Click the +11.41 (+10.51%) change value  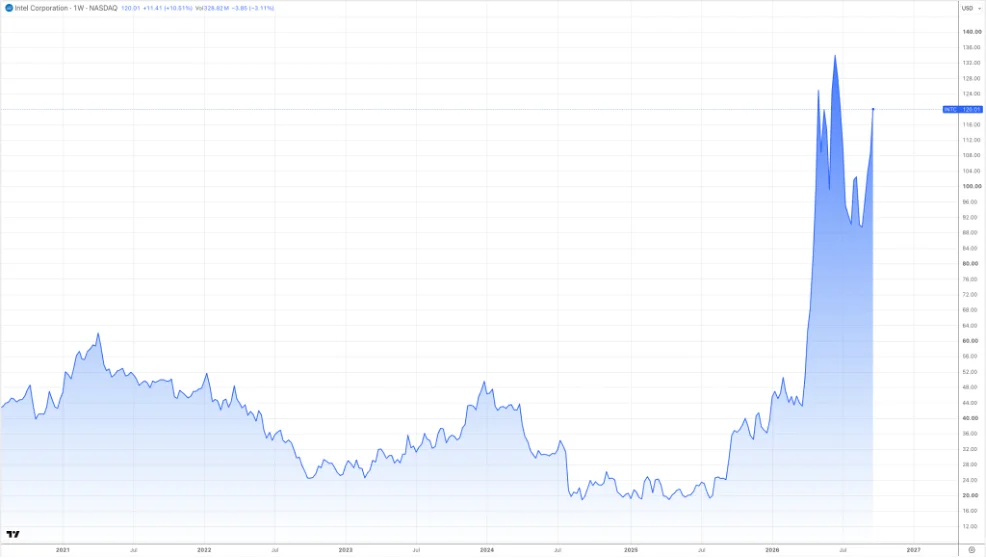(x=167, y=8)
